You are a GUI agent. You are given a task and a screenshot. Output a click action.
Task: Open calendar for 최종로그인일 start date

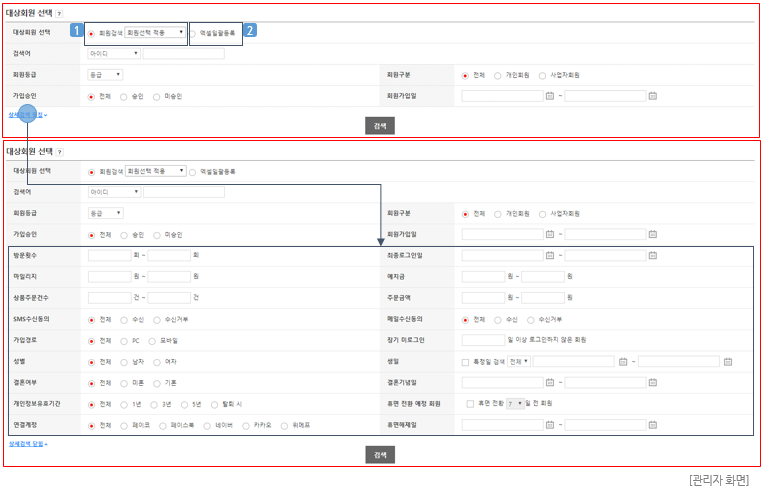coord(551,255)
